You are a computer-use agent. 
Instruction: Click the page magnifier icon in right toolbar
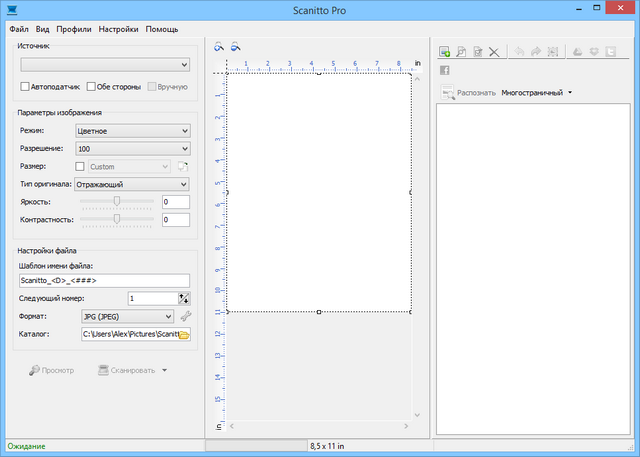(461, 51)
